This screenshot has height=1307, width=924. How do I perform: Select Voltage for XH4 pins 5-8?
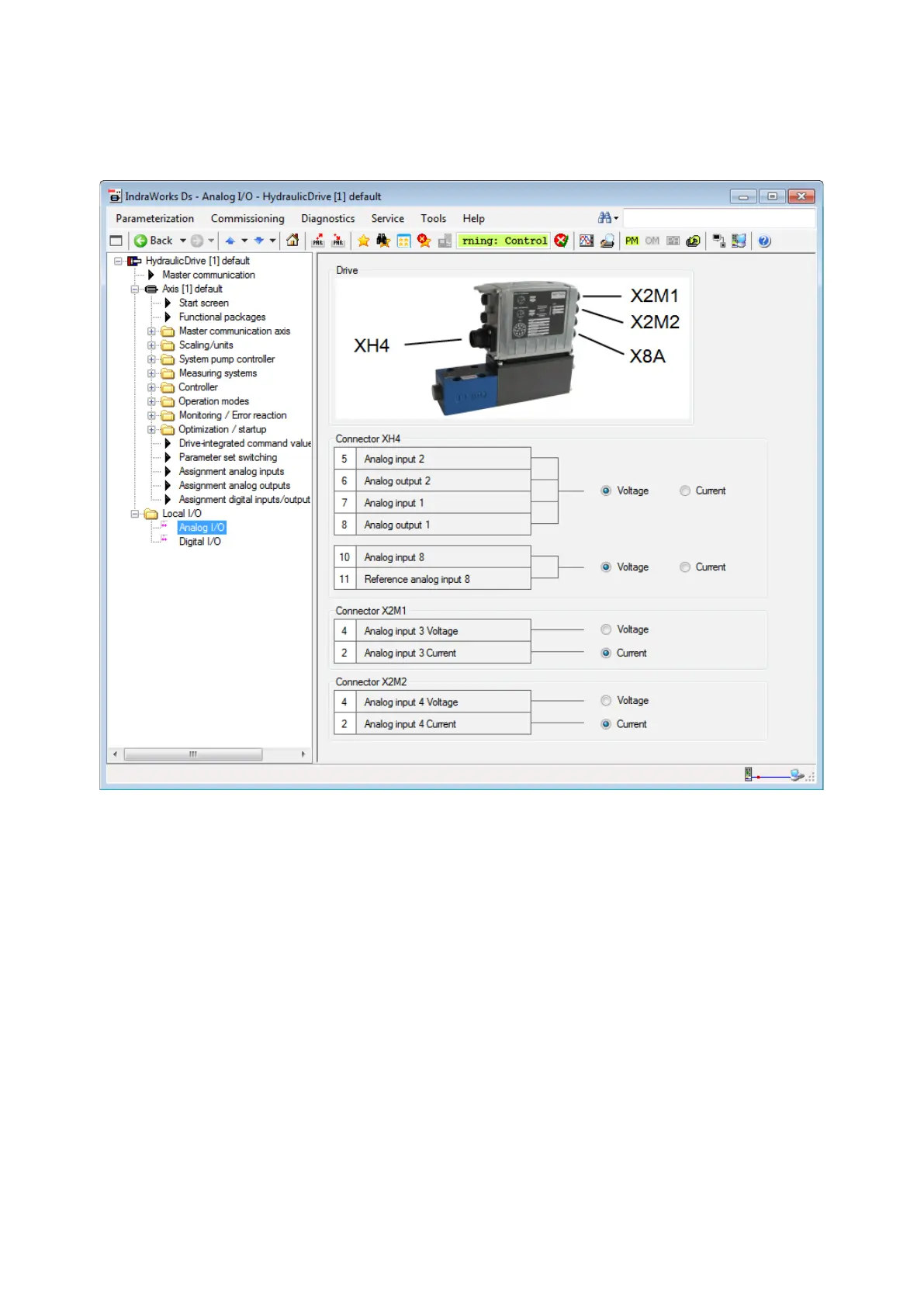point(606,491)
